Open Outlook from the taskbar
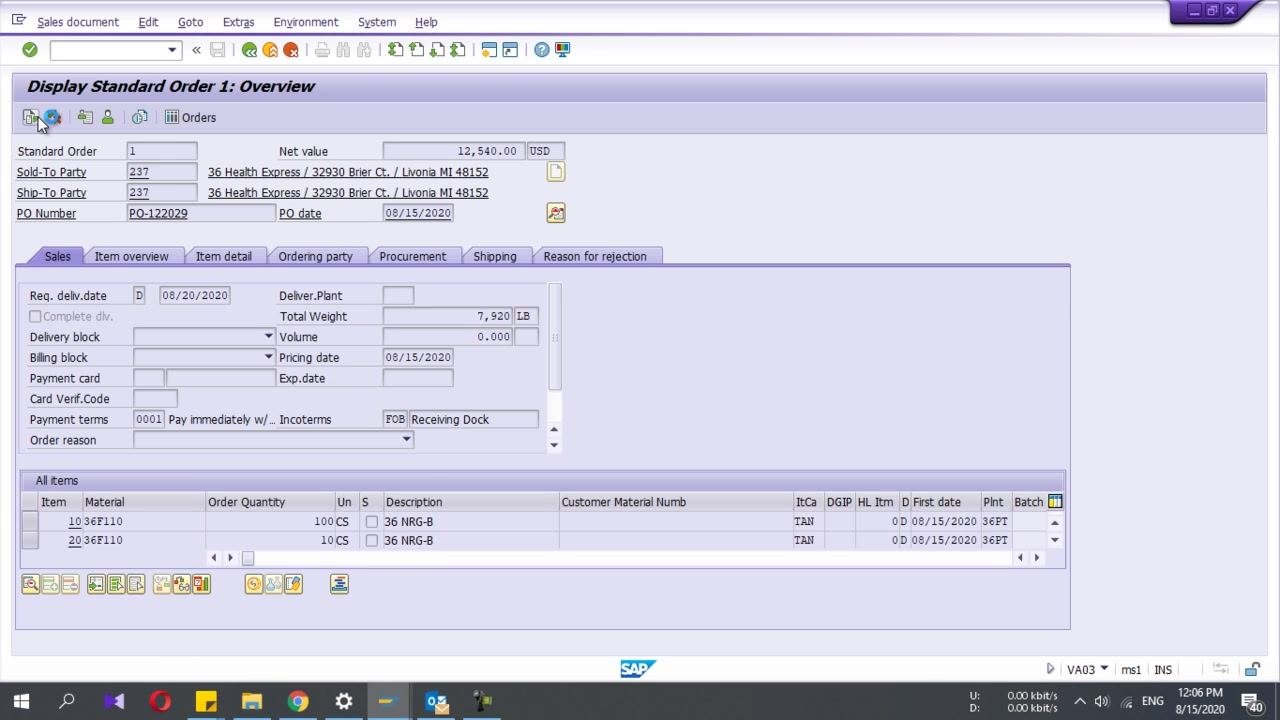 point(437,701)
